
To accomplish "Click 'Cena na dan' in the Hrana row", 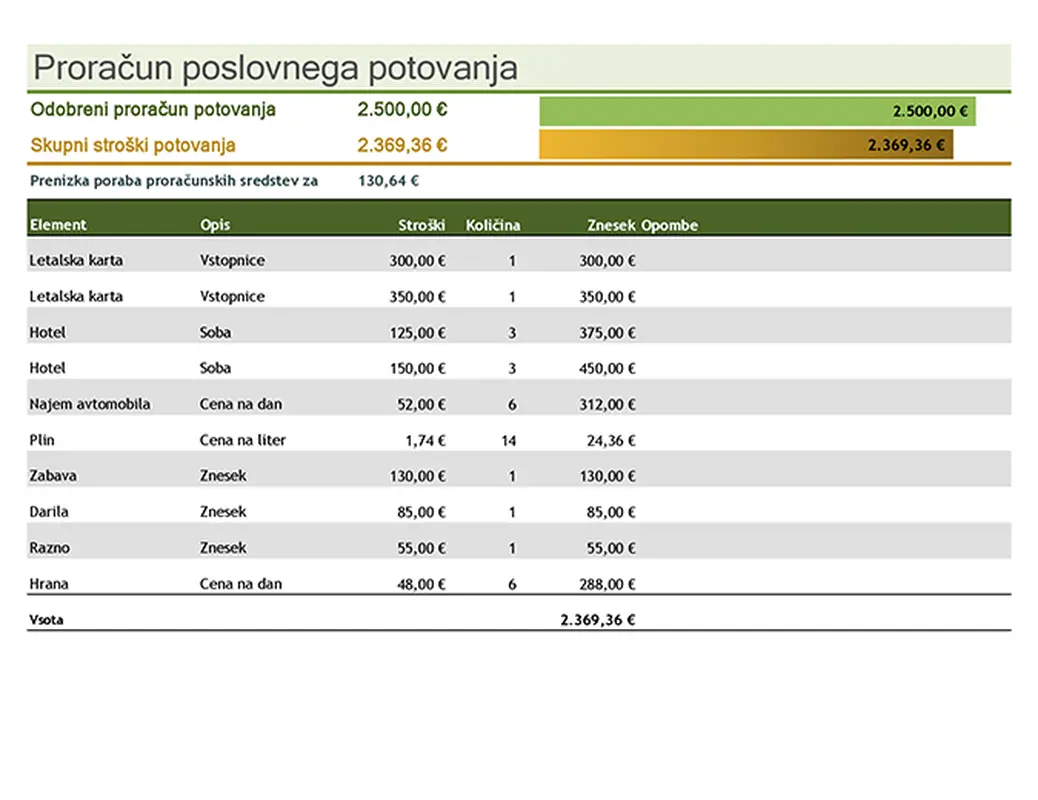I will tap(241, 583).
